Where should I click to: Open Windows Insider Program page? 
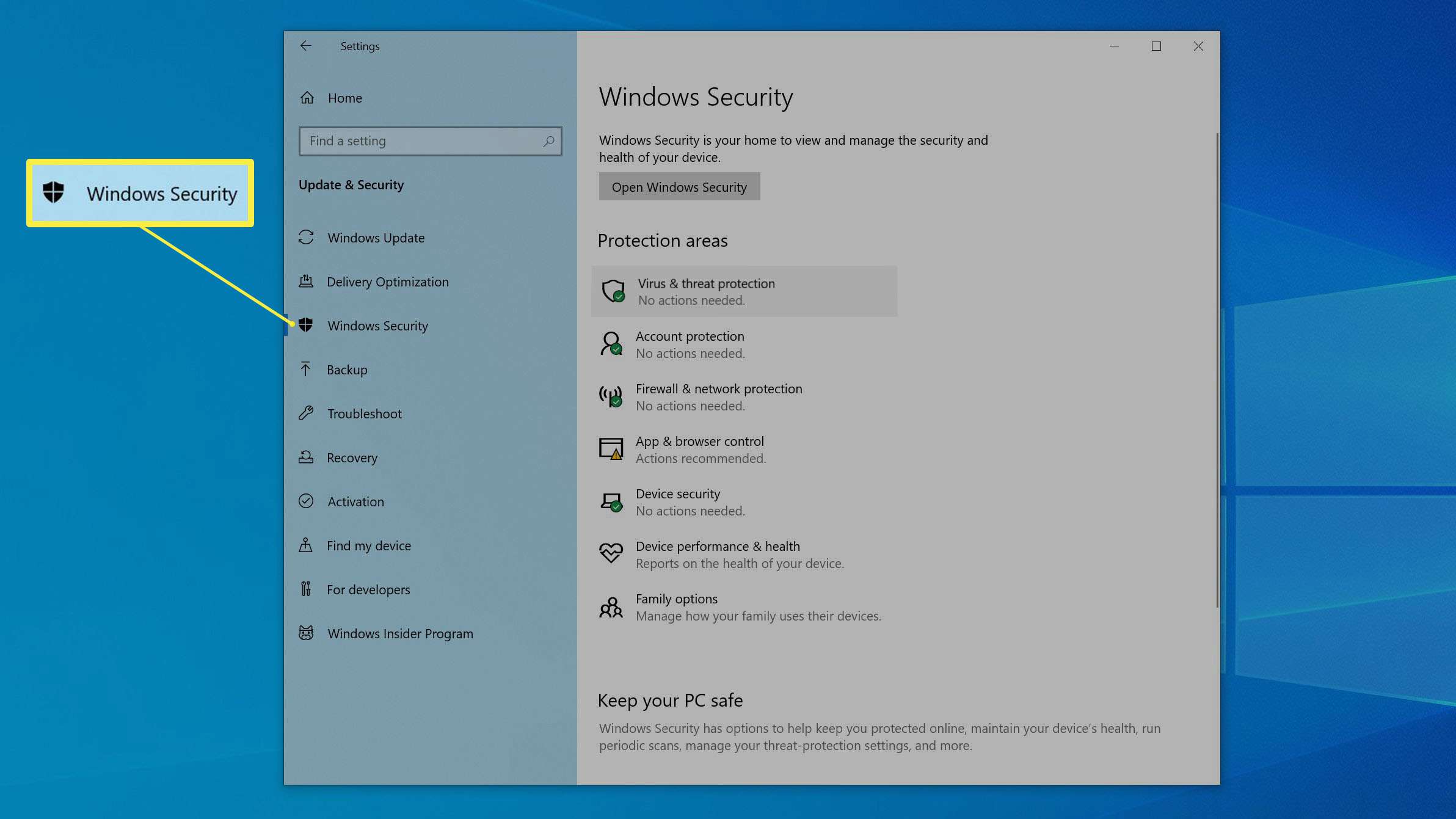431,633
